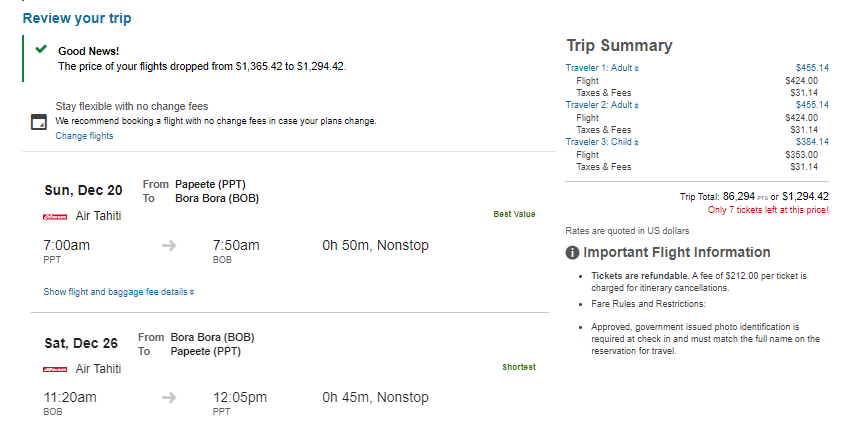Click the Sun, Dec 20 flight date
The image size is (864, 430).
(83, 191)
